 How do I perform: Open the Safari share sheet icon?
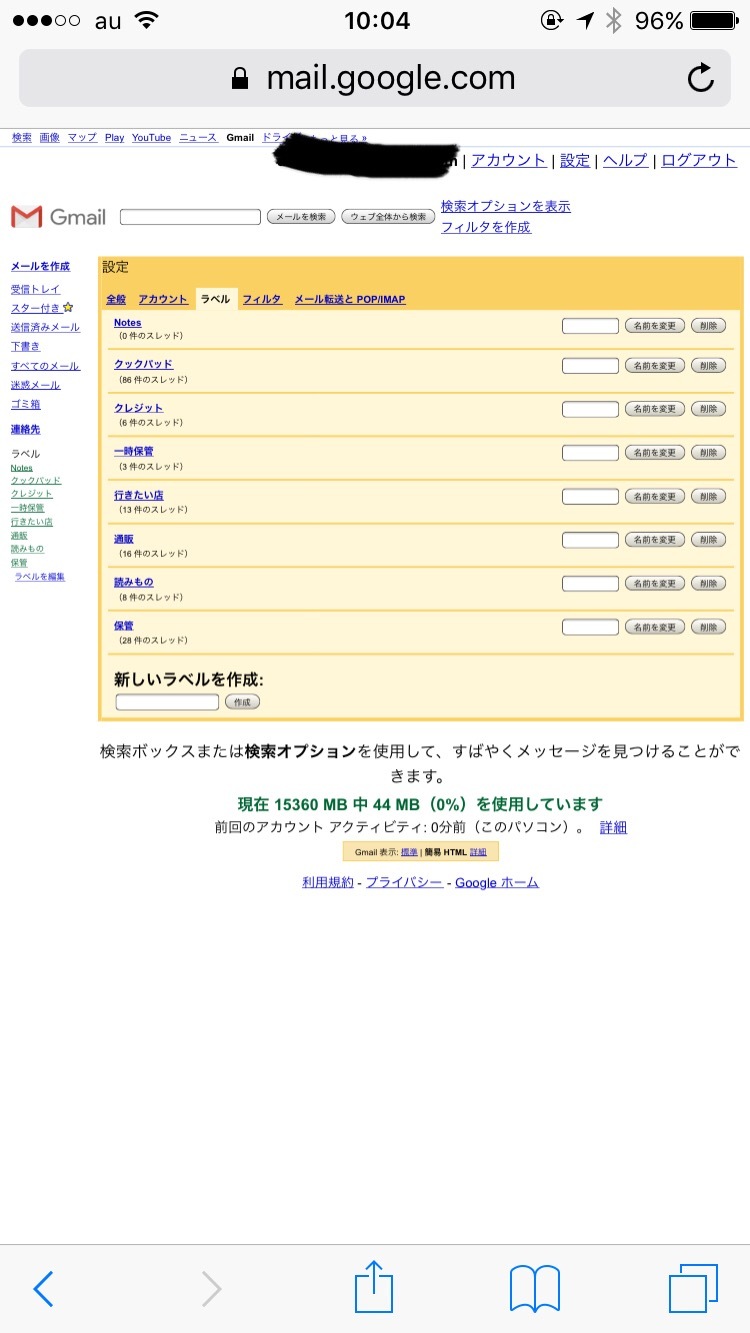point(374,1286)
